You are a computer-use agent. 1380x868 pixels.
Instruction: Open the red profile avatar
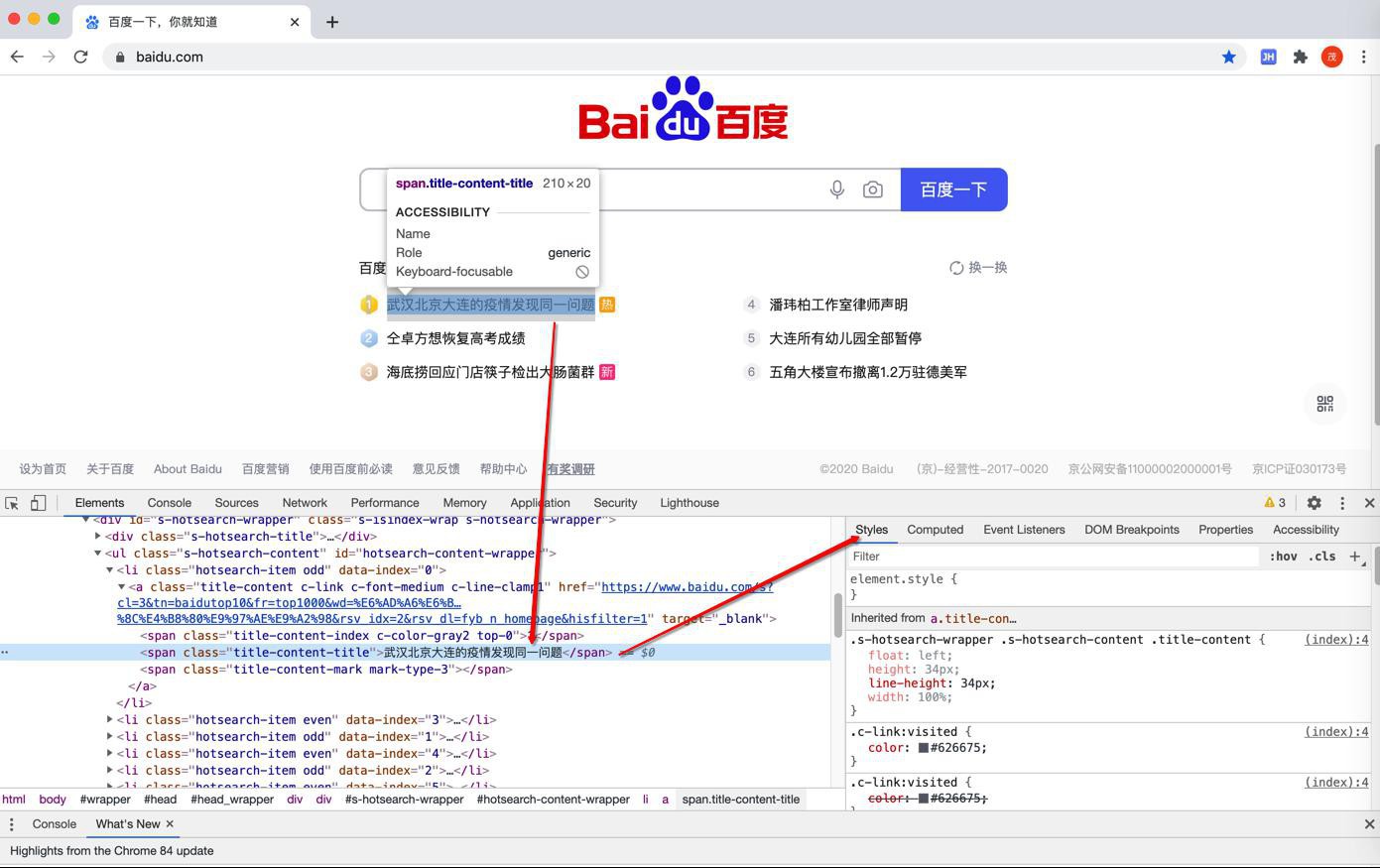click(1332, 57)
